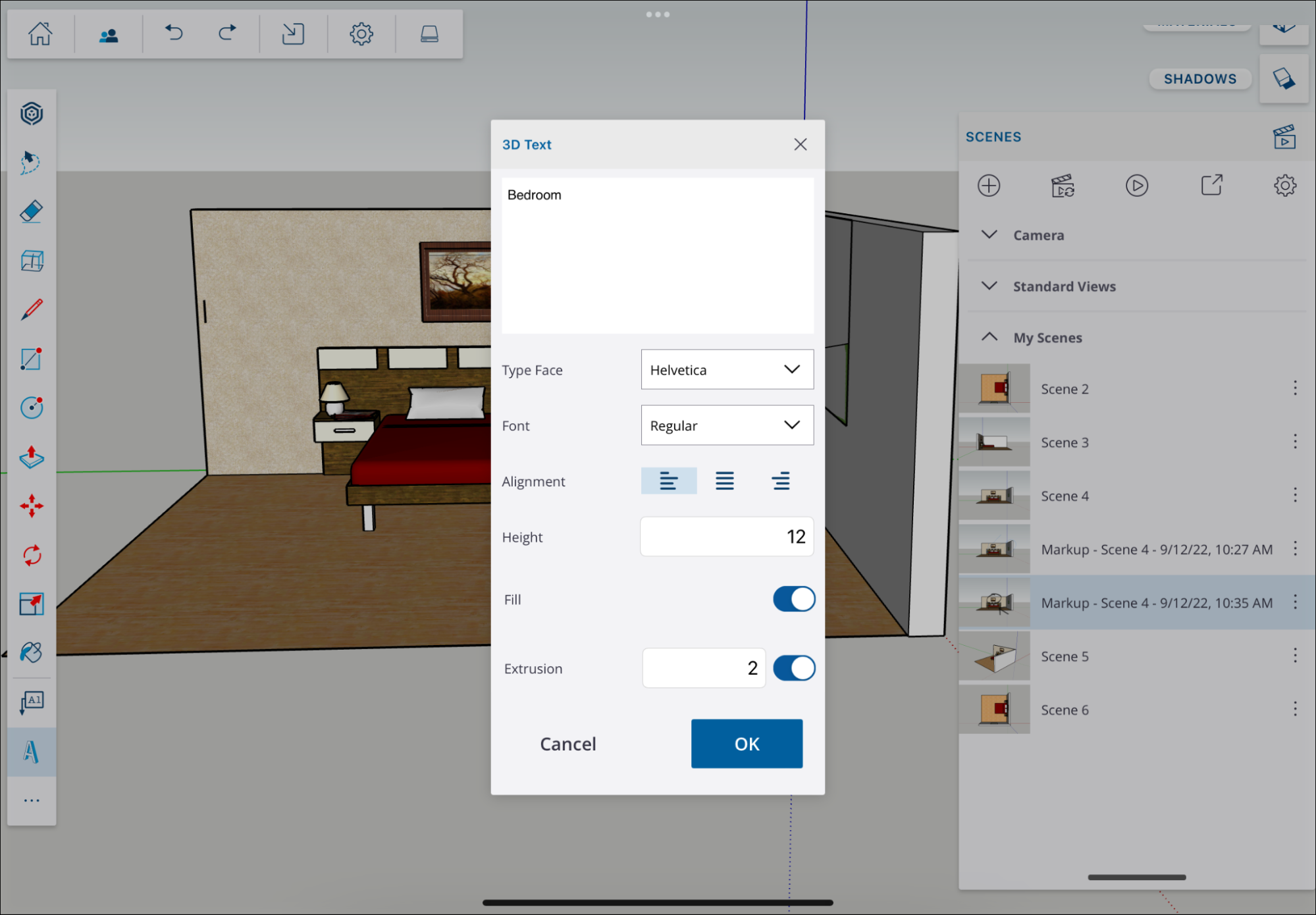The width and height of the screenshot is (1316, 915).
Task: Choose right text alignment
Action: 781,481
